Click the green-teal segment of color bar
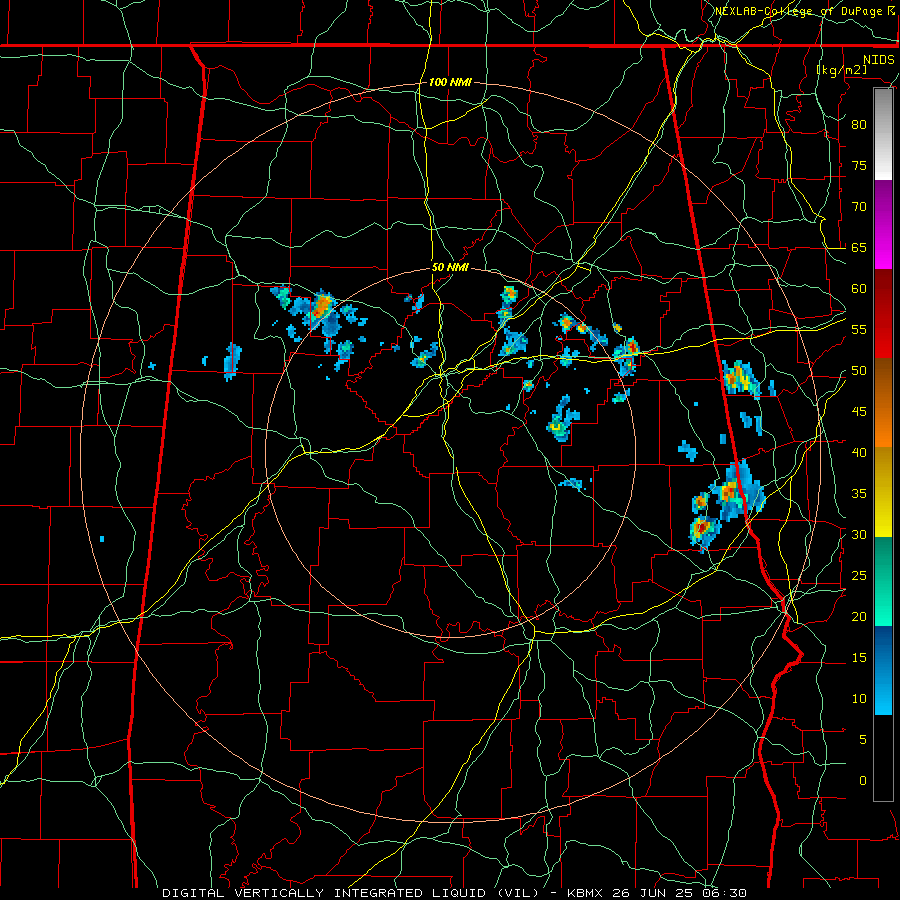Viewport: 900px width, 900px height. point(883,581)
